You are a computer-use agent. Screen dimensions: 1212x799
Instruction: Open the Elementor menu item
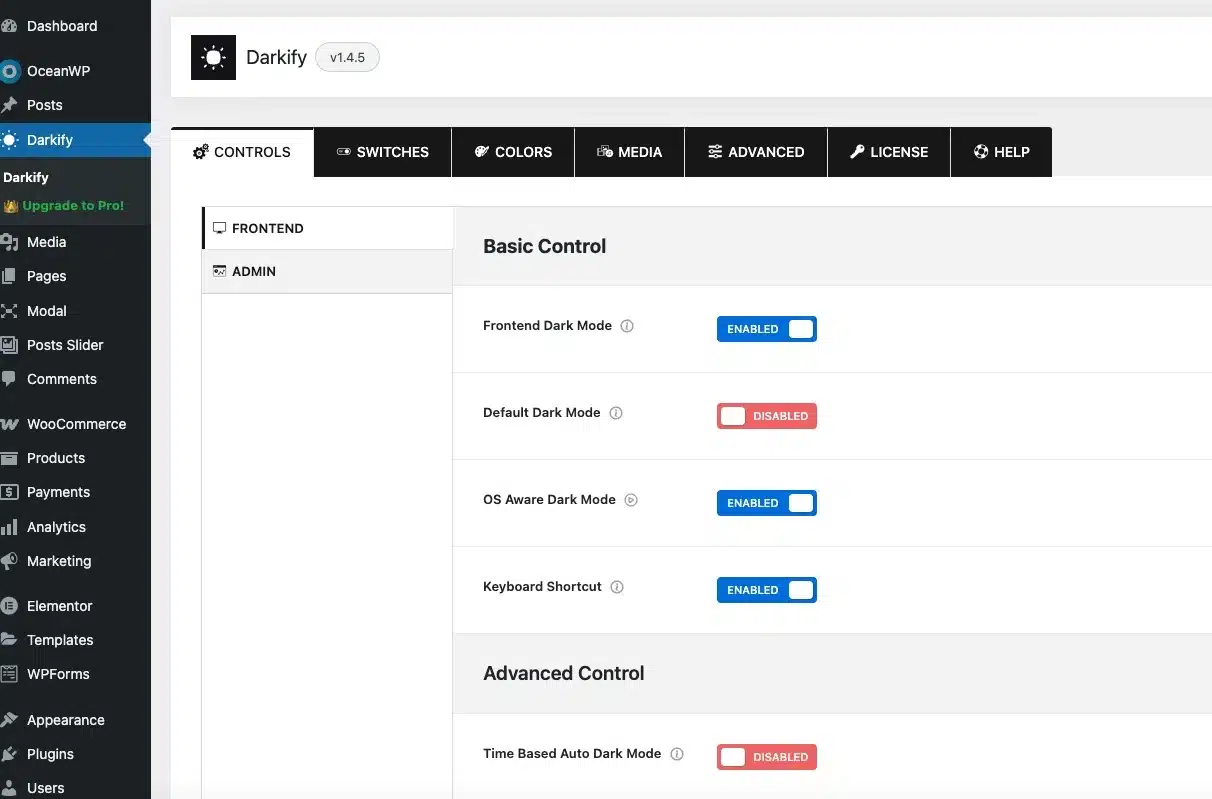pyautogui.click(x=75, y=606)
